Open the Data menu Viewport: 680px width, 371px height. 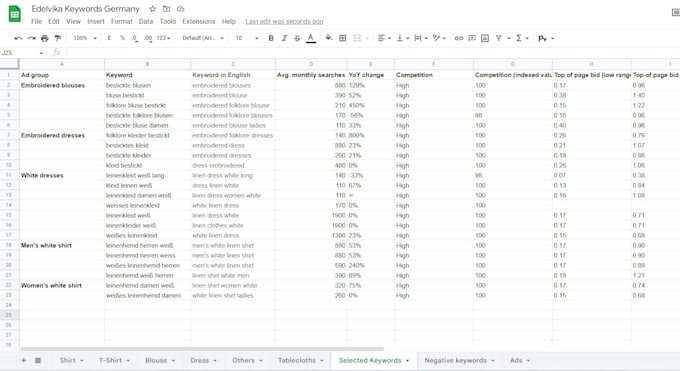146,21
